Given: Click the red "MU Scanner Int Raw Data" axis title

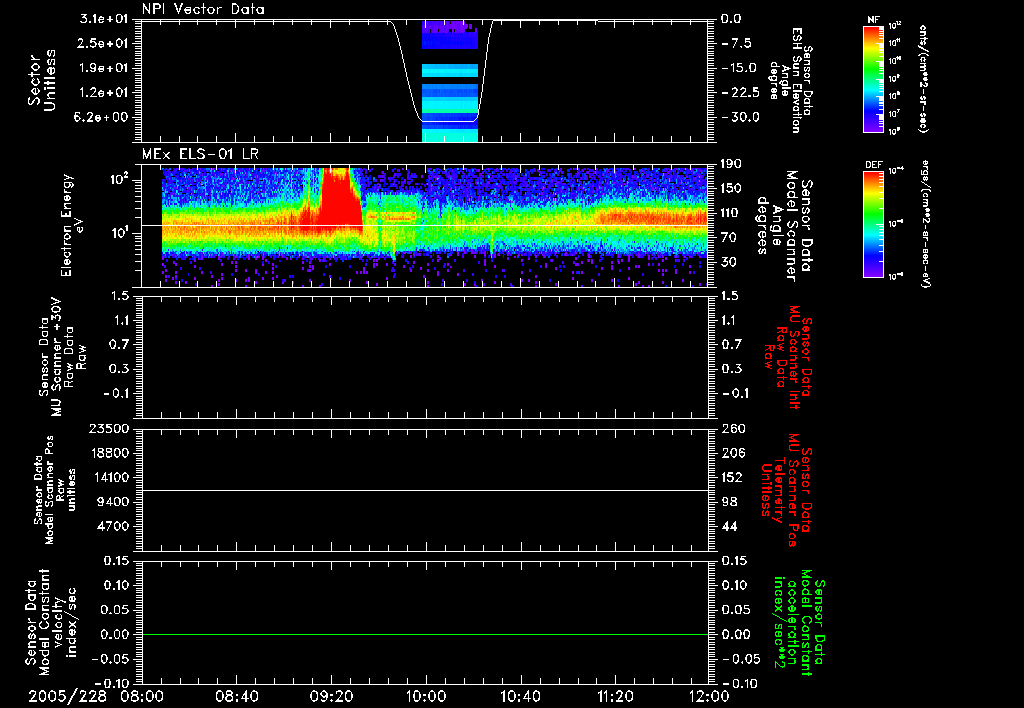Looking at the screenshot, I should tap(789, 357).
